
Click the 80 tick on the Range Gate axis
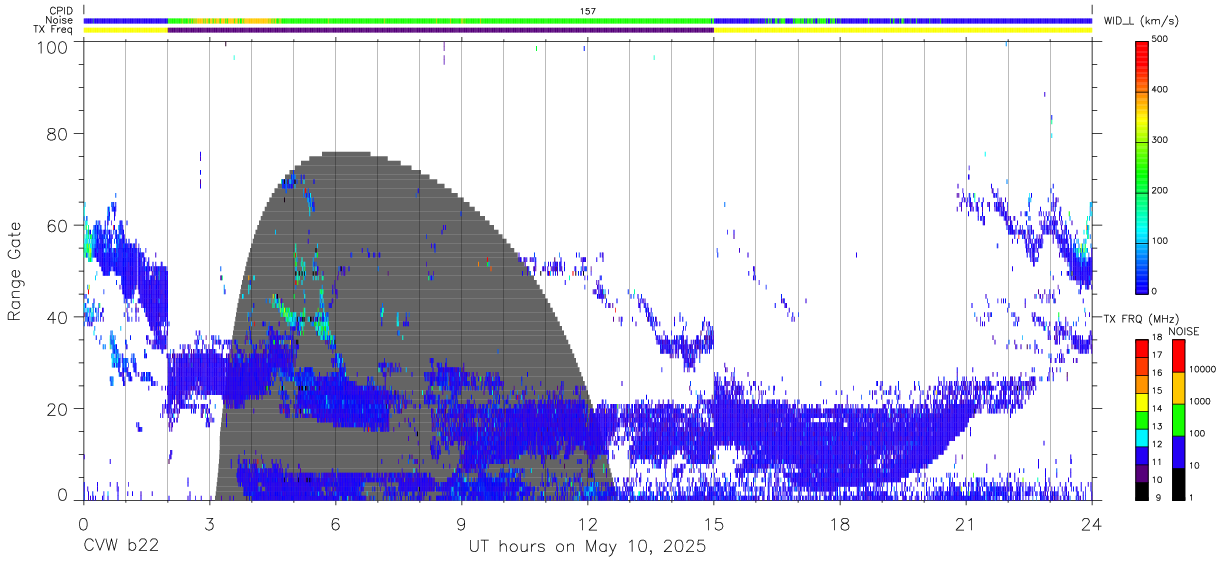coord(58,132)
